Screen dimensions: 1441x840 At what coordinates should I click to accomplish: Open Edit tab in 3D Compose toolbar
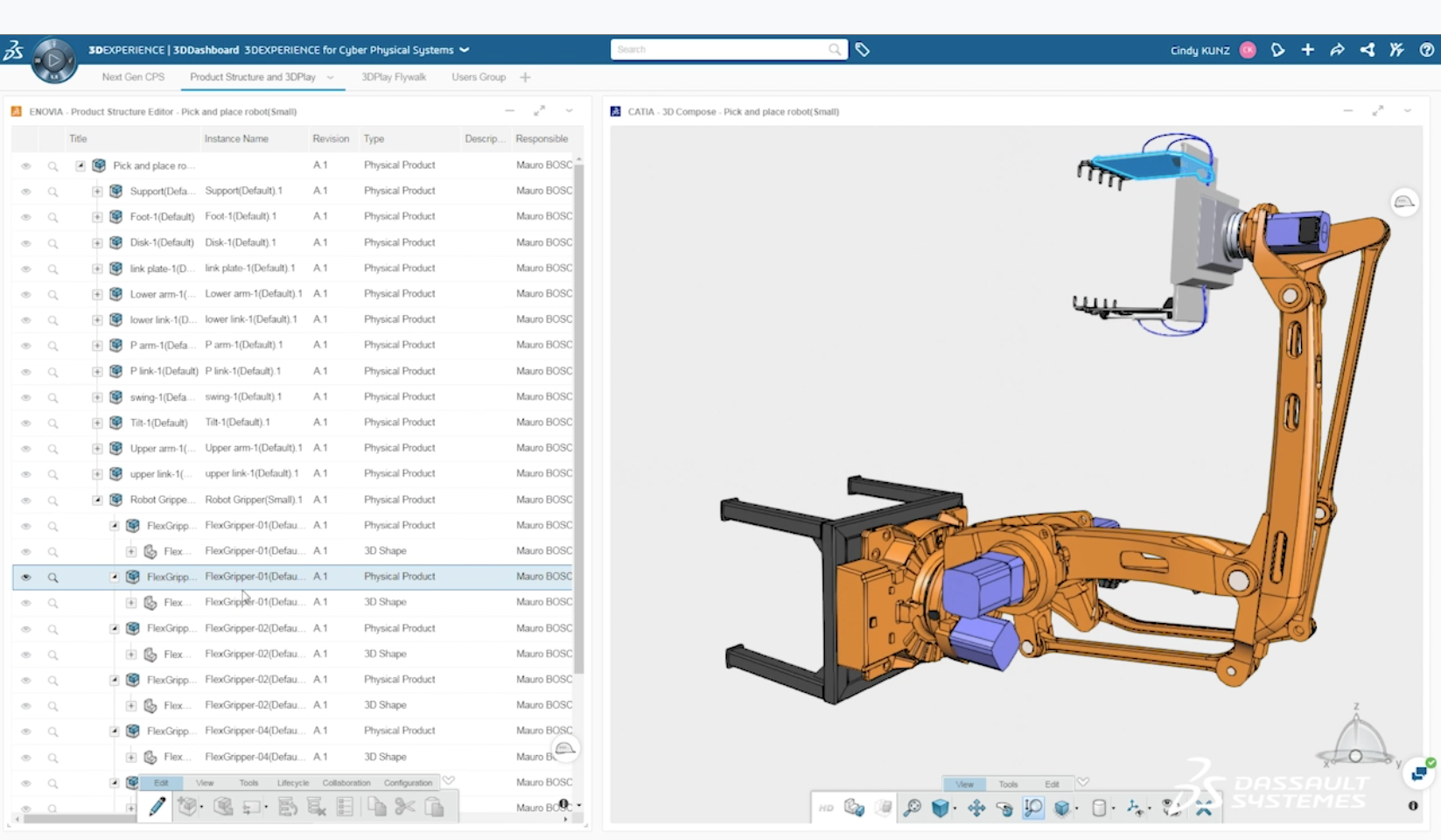(x=1052, y=784)
